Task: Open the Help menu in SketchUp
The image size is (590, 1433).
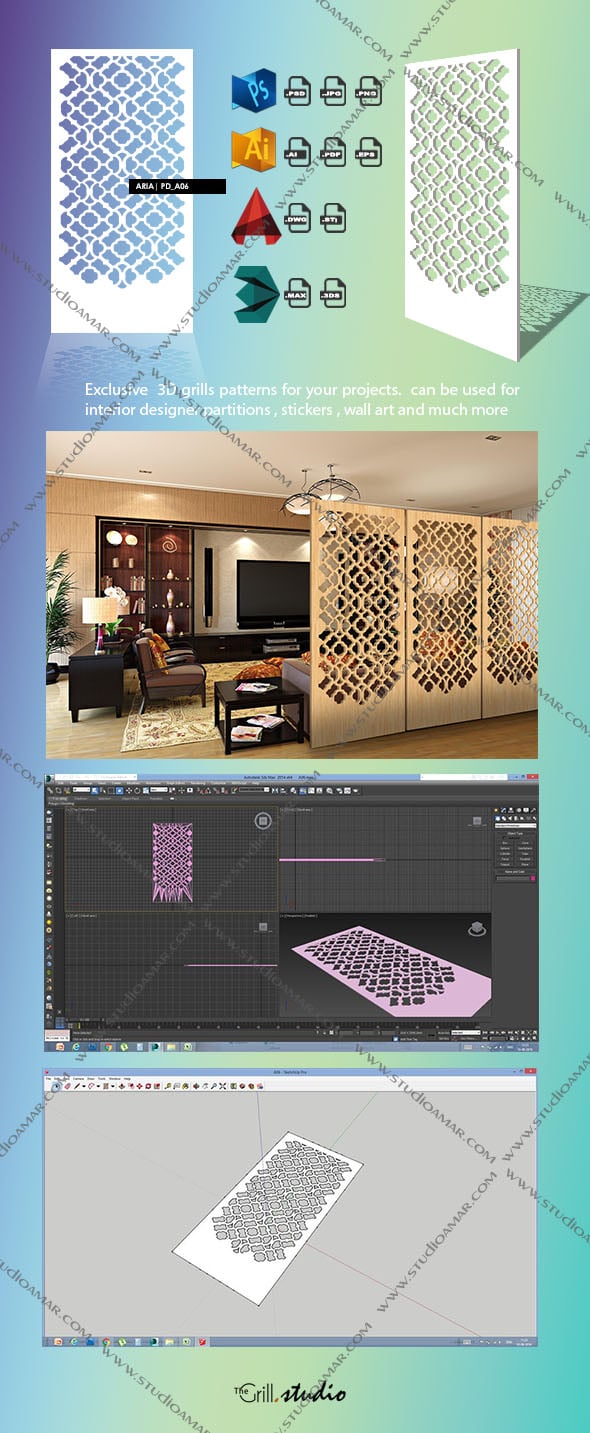Action: [x=127, y=1079]
